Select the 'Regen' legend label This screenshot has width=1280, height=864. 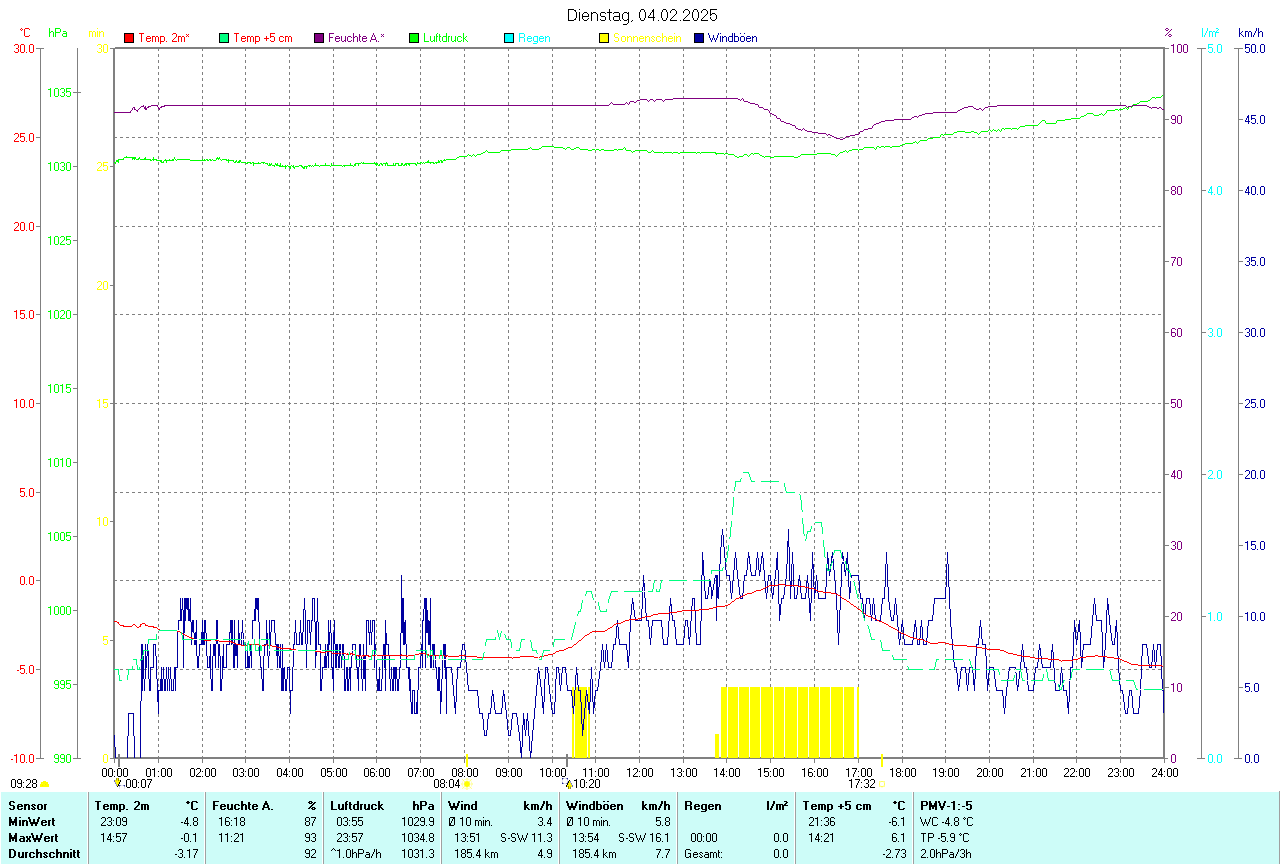click(534, 38)
